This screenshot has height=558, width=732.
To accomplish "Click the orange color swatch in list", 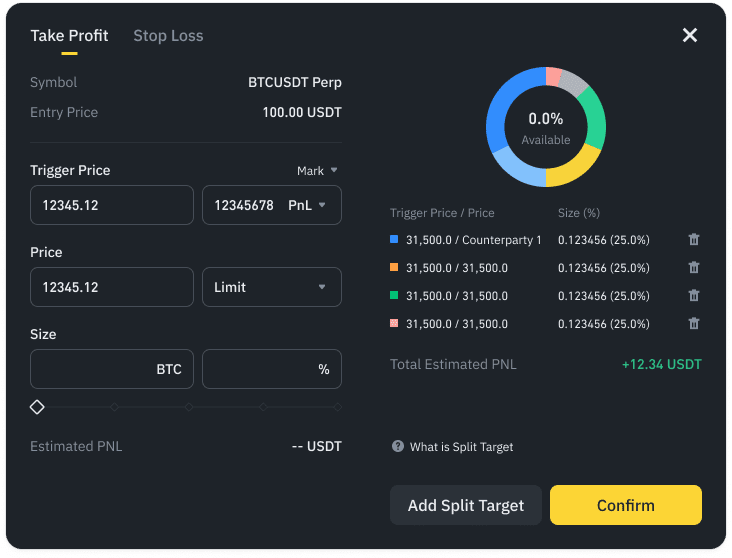I will point(394,267).
